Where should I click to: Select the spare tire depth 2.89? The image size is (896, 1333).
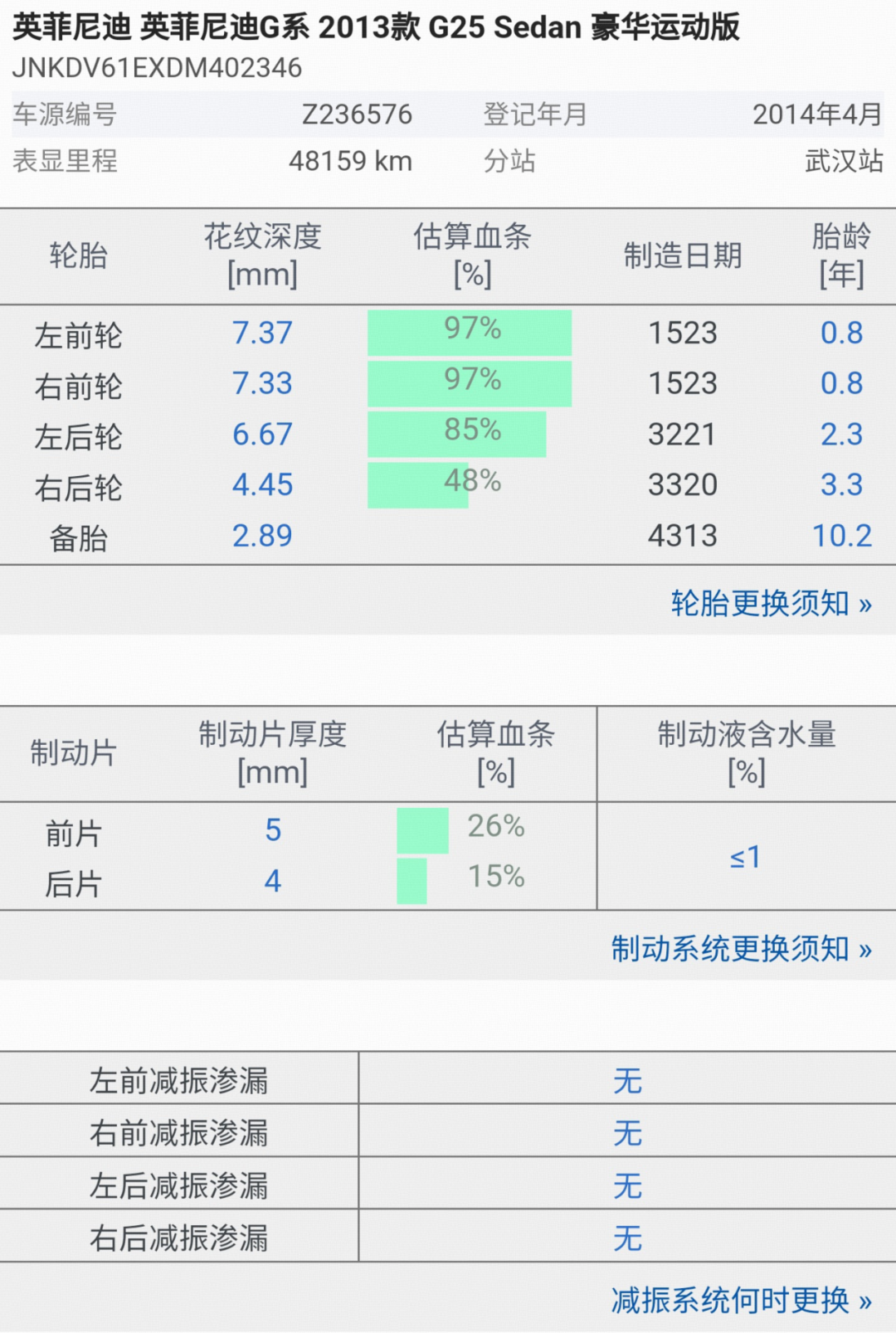[x=262, y=536]
